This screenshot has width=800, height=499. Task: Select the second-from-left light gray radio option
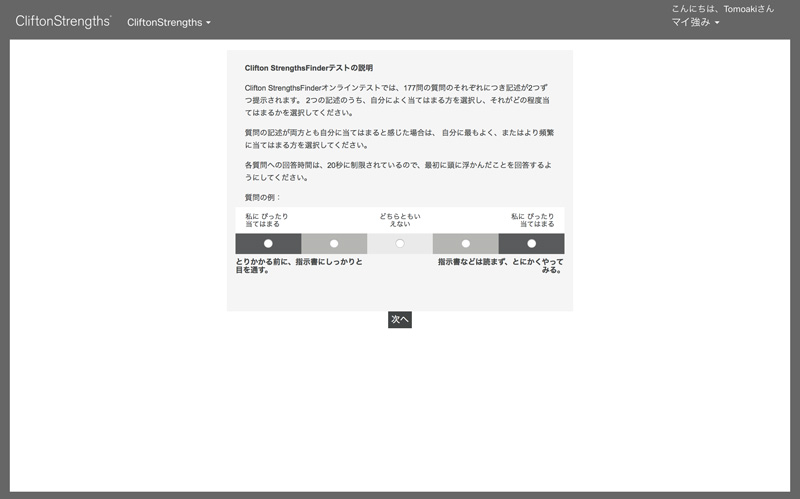coord(334,243)
